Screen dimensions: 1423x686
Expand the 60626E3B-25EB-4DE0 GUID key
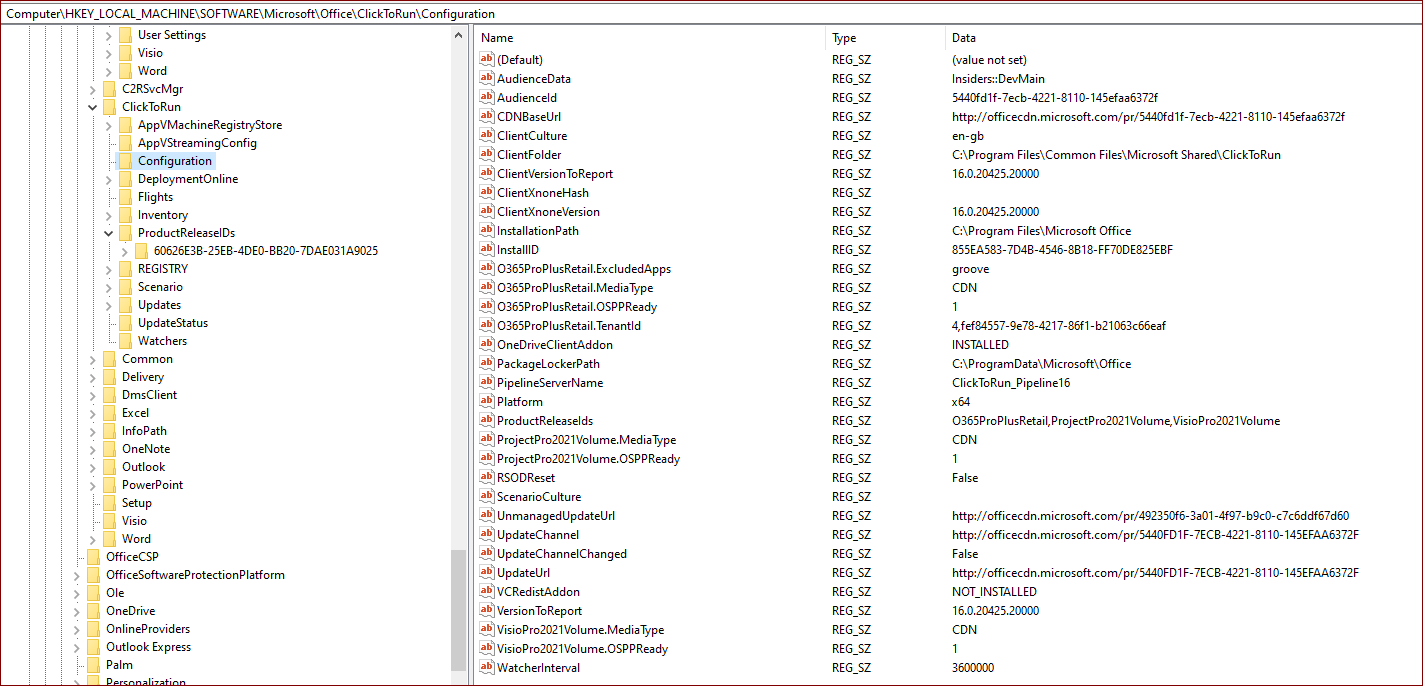pos(125,251)
